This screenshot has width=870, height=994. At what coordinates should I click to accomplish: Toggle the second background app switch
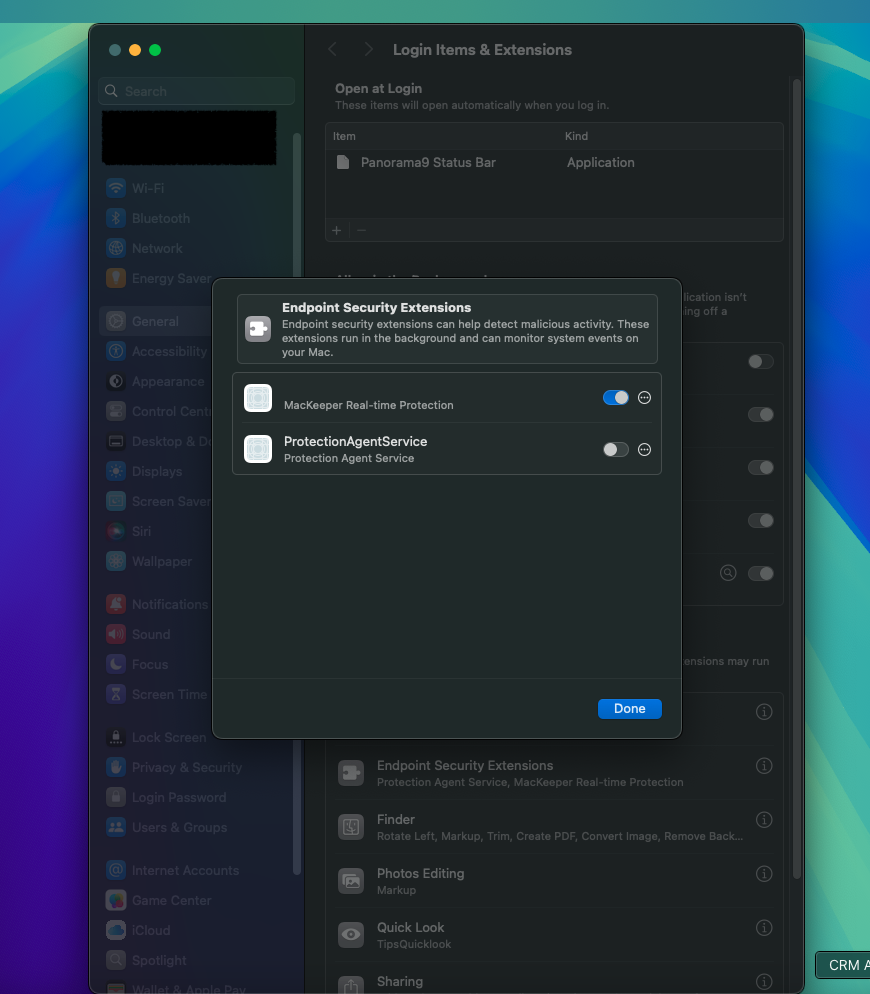pyautogui.click(x=760, y=415)
